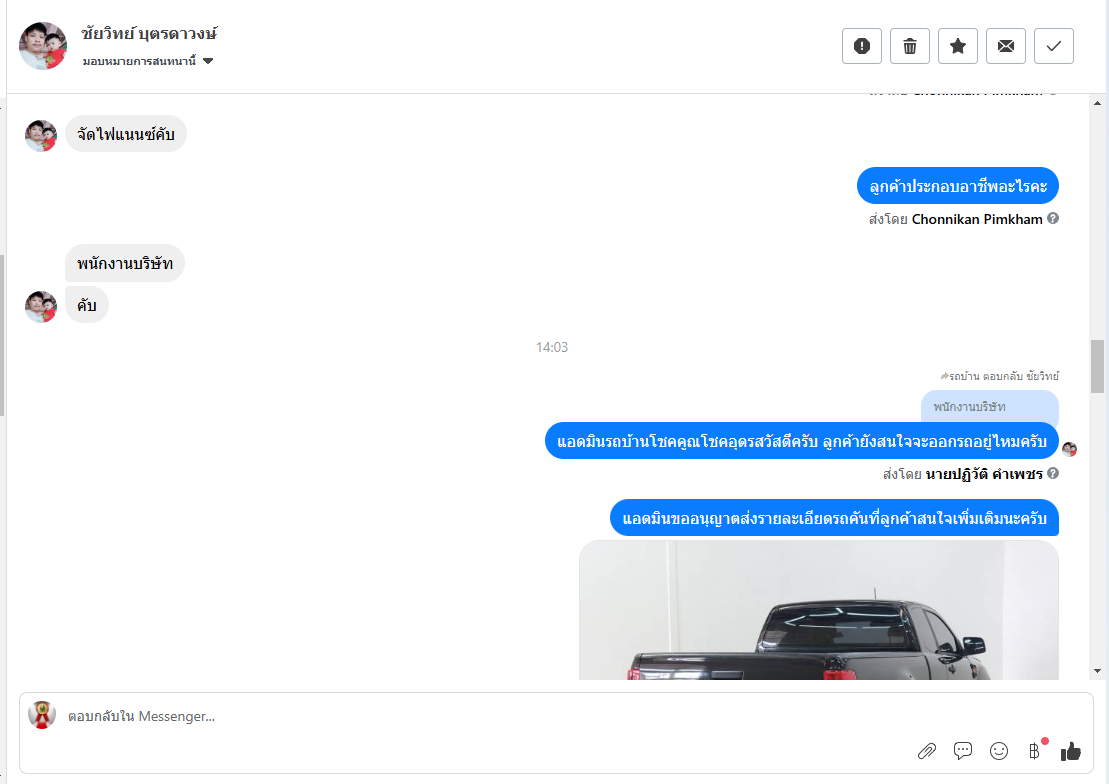Open payment request baht icon
The height and width of the screenshot is (784, 1109).
(1034, 751)
